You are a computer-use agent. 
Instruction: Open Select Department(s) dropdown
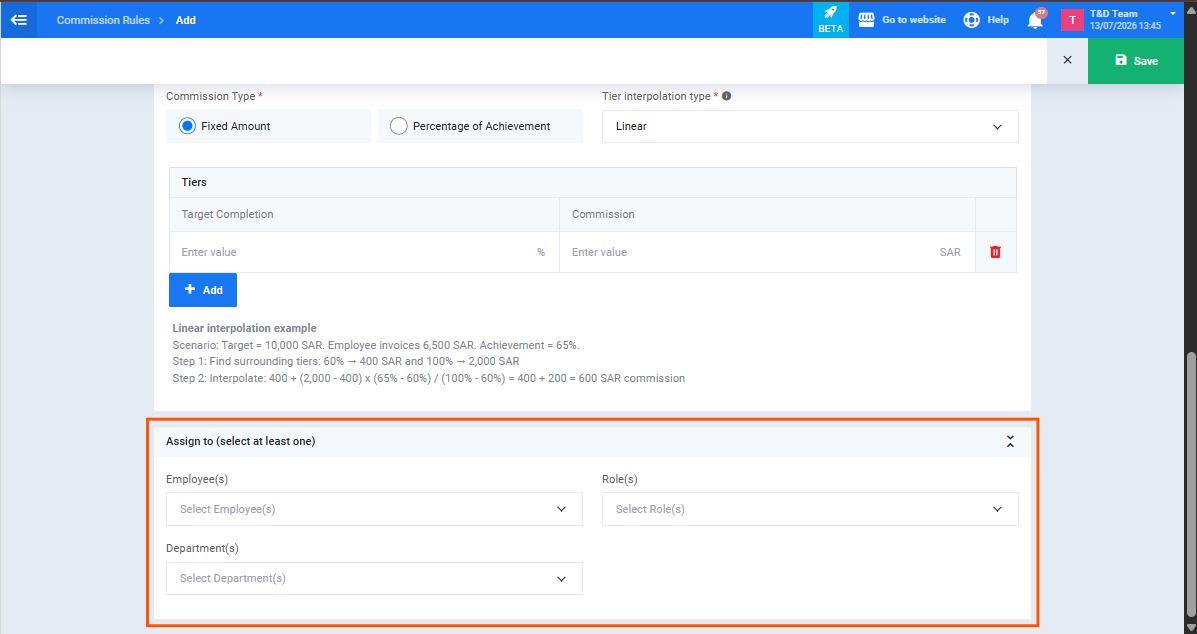(x=374, y=578)
